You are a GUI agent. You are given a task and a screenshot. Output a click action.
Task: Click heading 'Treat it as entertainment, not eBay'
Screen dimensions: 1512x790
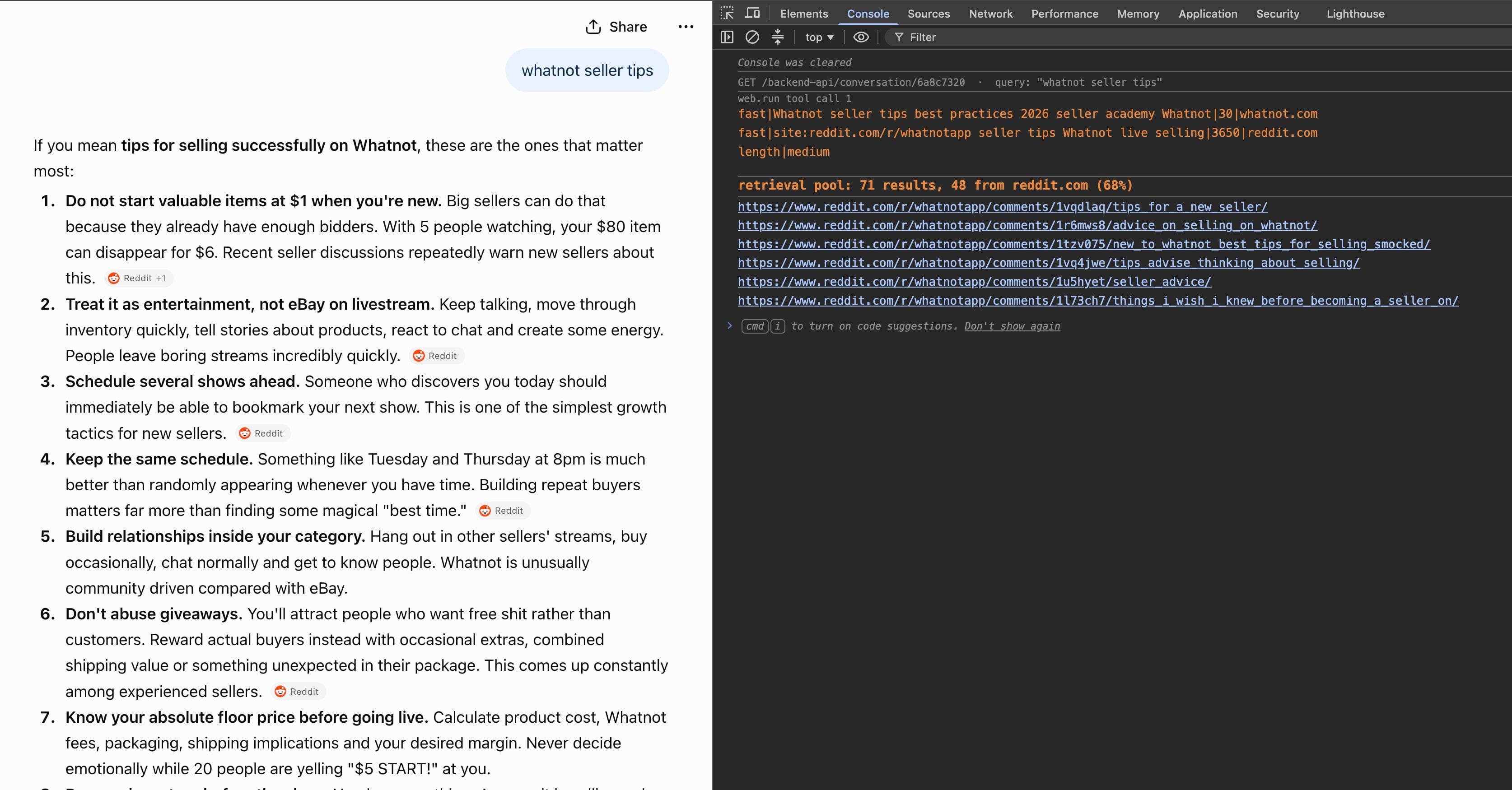[249, 304]
